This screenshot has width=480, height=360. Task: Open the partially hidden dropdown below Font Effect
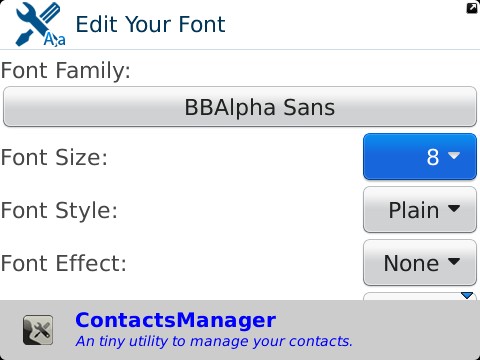(x=420, y=296)
